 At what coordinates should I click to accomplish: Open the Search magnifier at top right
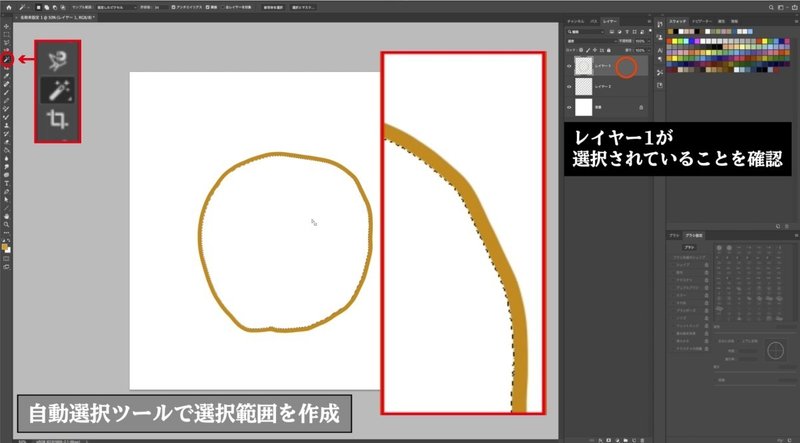click(x=772, y=8)
